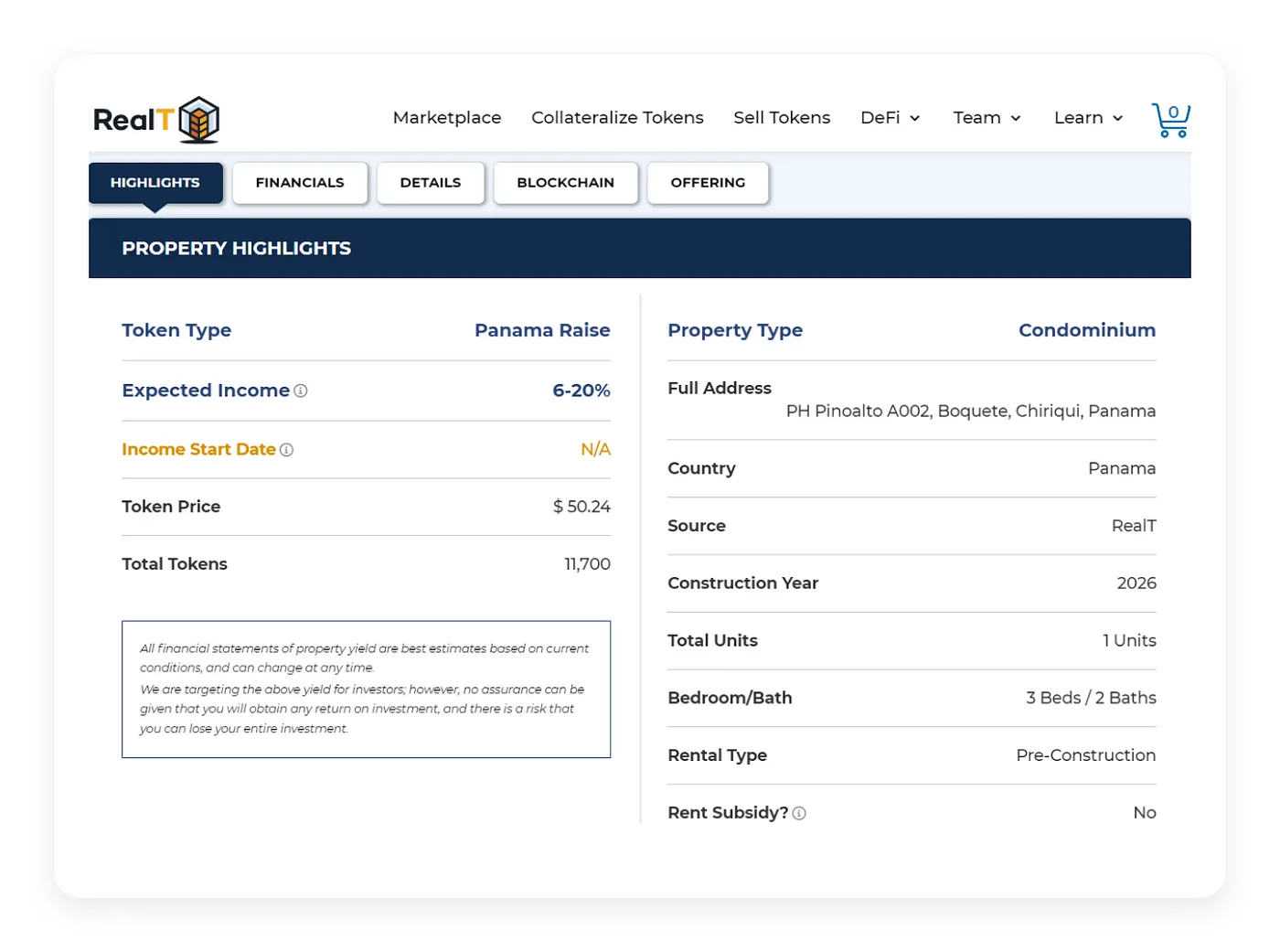
Task: Expand the Team dropdown menu
Action: point(987,118)
